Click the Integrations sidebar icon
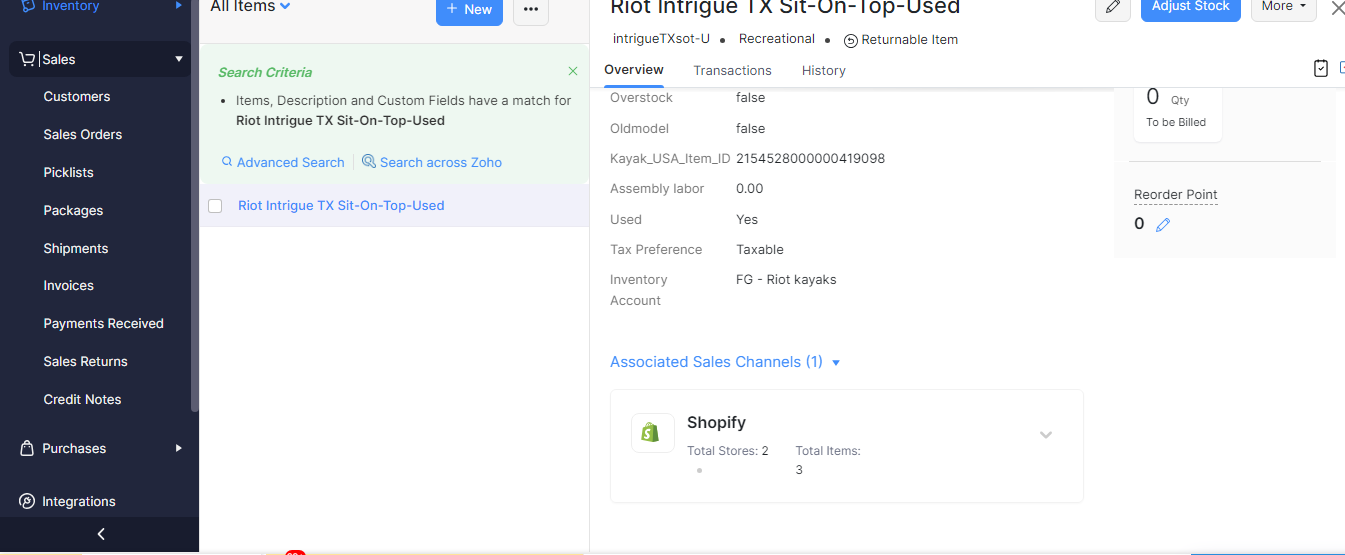The image size is (1345, 555). (x=28, y=501)
